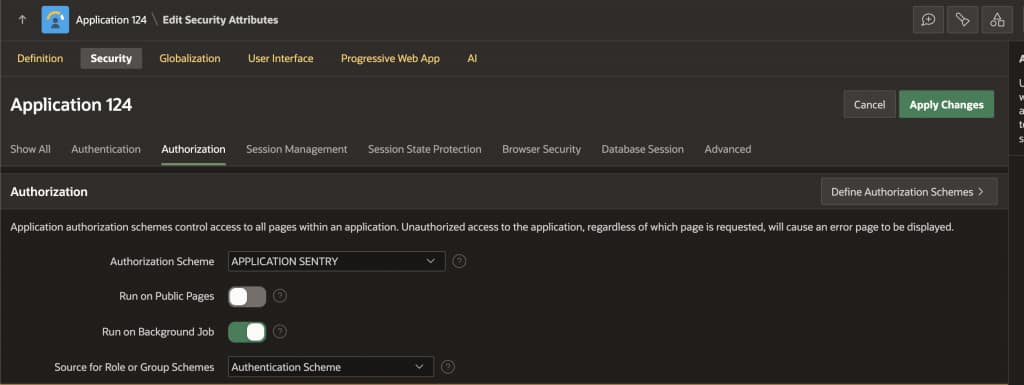Click the Application 124 page title
The width and height of the screenshot is (1024, 385).
point(71,104)
